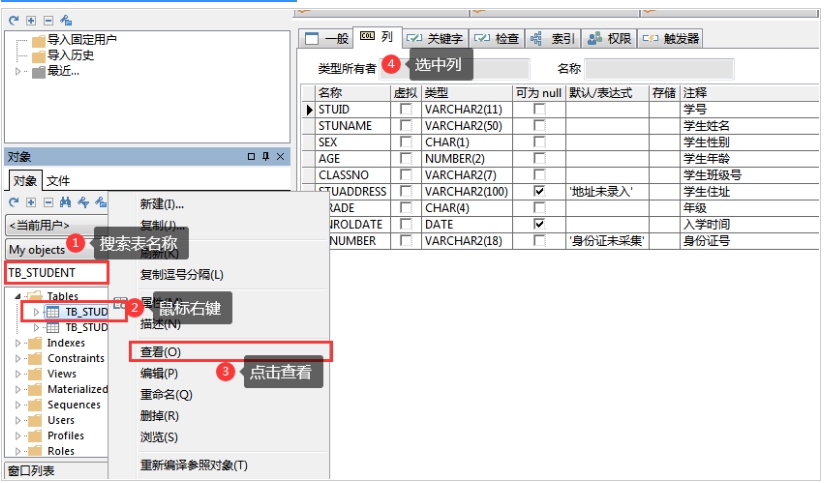
Task: Click plus expand icon in 对象 browser toolbar
Action: point(31,202)
